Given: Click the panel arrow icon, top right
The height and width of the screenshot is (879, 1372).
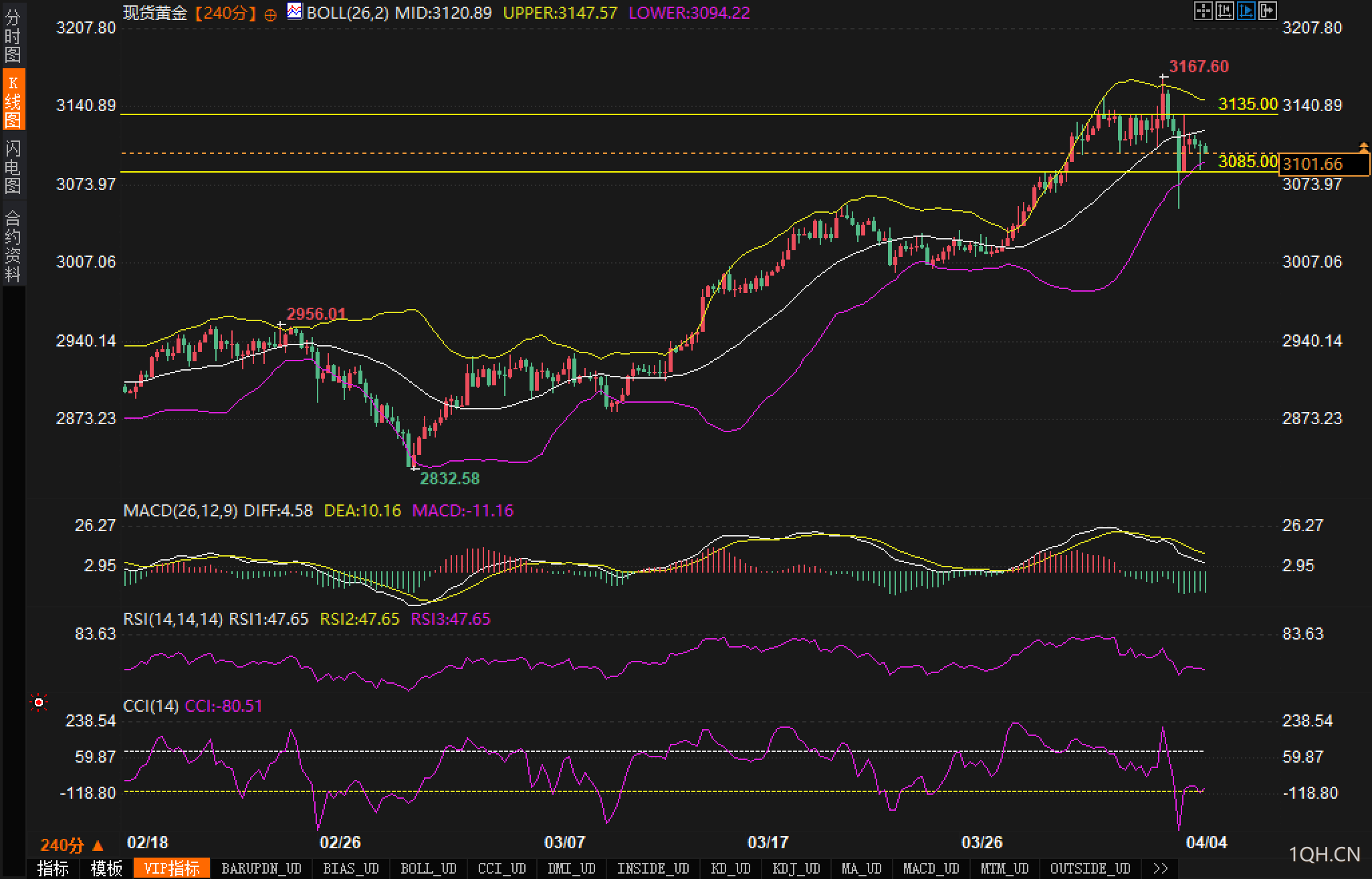Looking at the screenshot, I should click(1267, 11).
